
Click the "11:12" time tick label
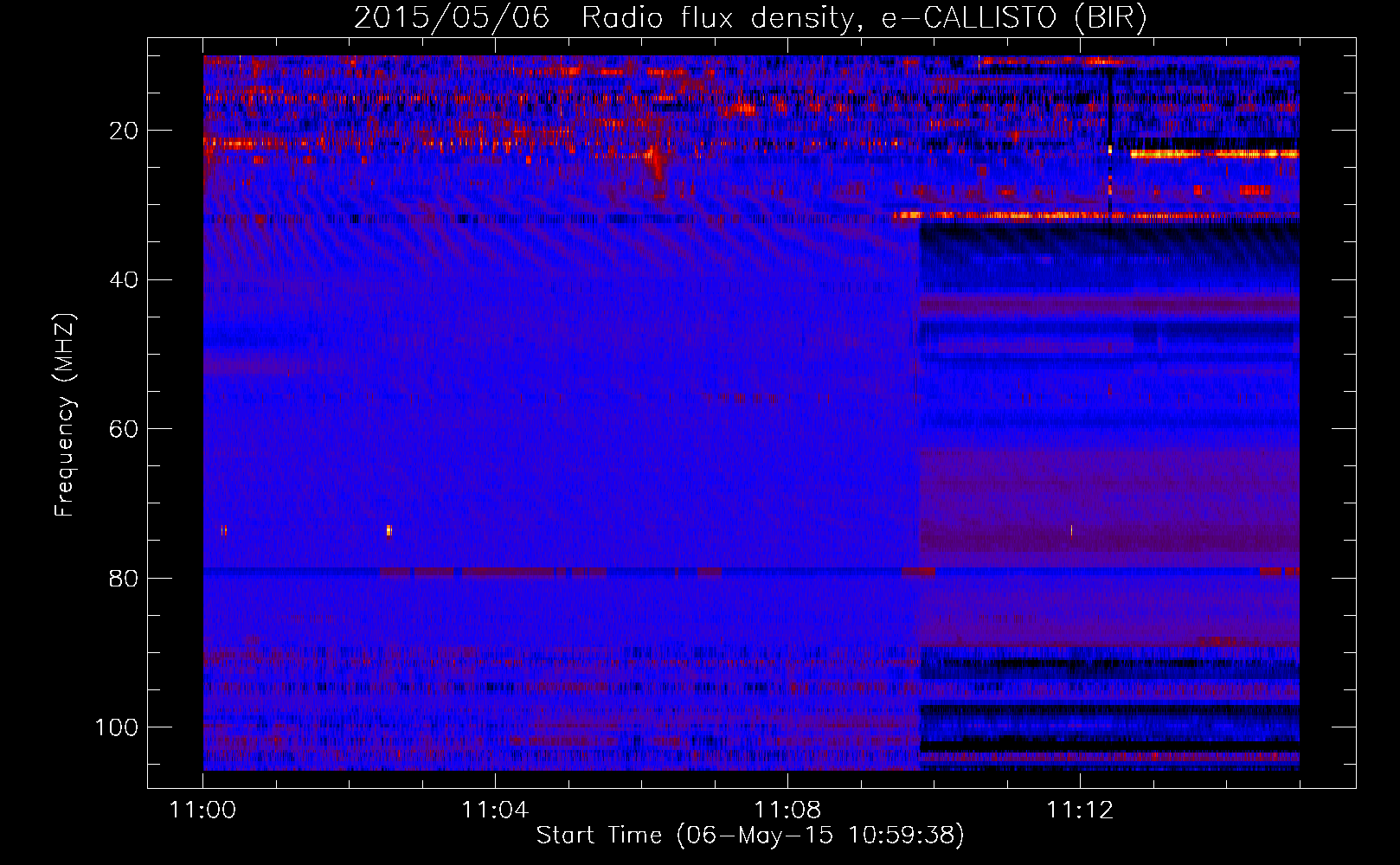[x=1080, y=810]
